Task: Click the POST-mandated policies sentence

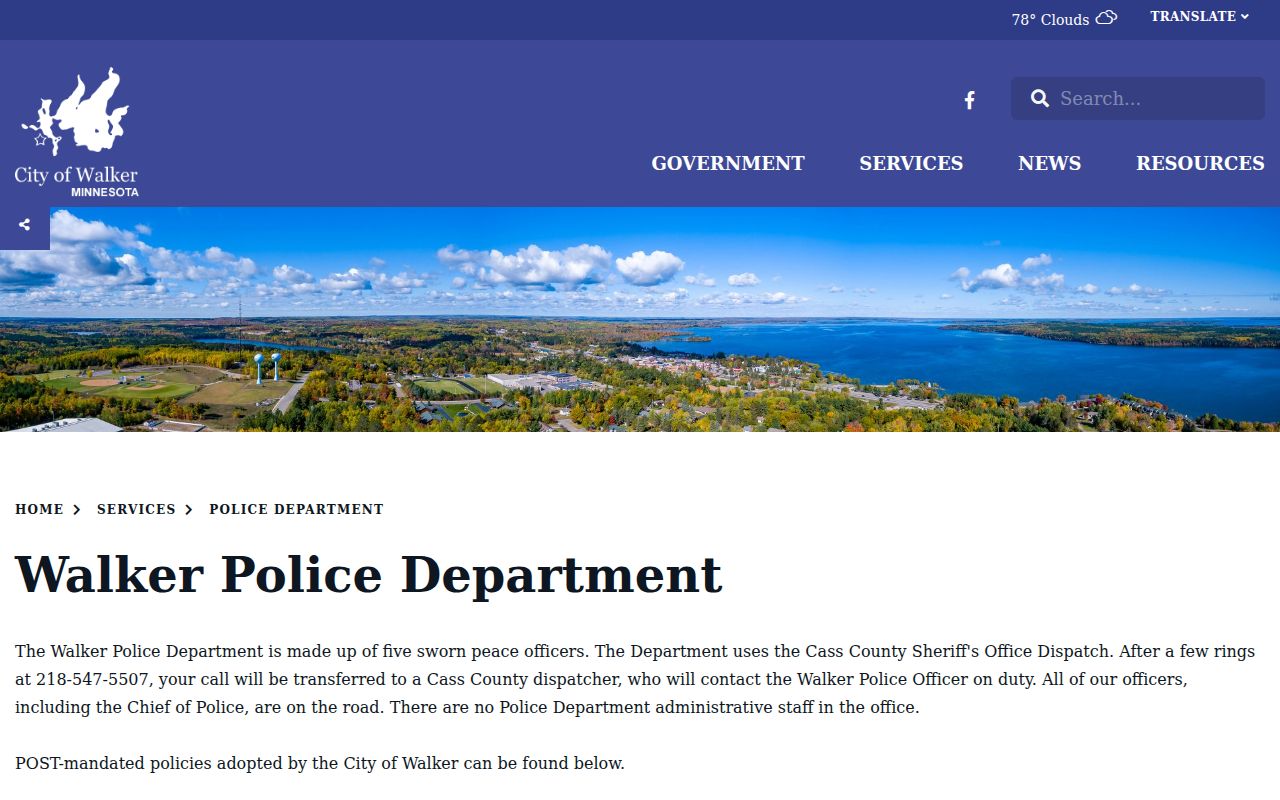Action: pos(320,763)
